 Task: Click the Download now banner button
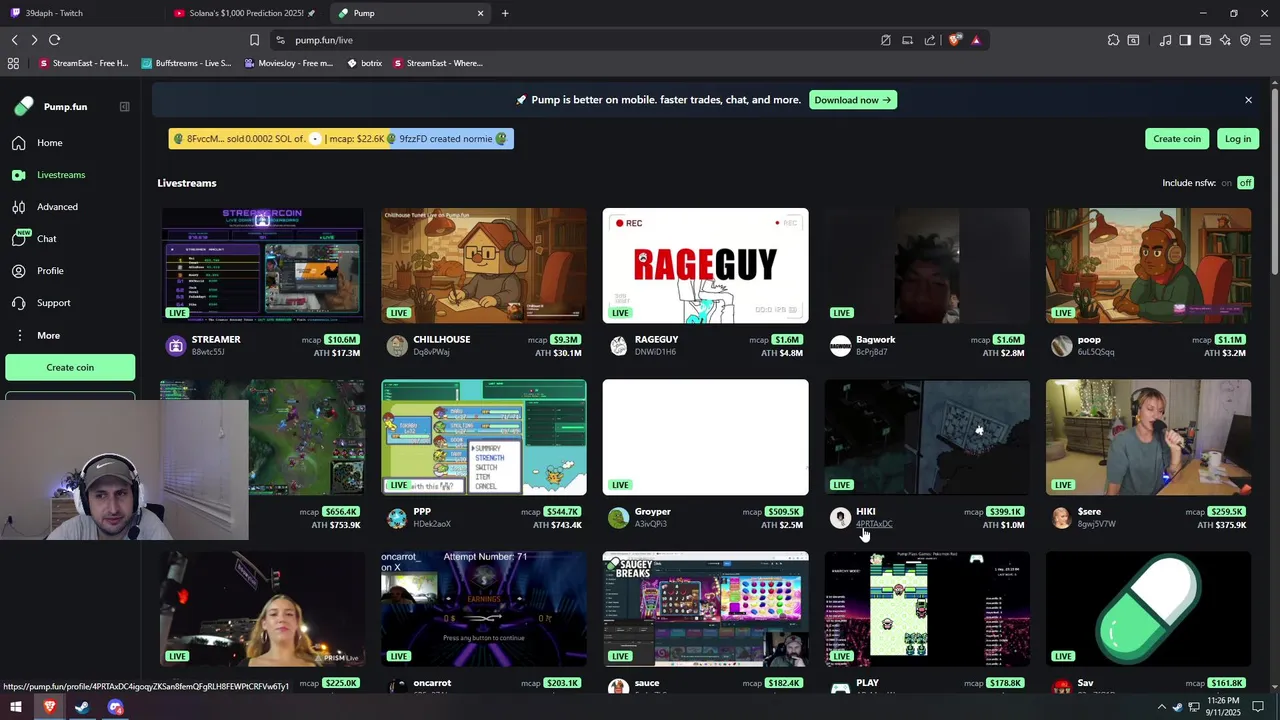tap(852, 100)
